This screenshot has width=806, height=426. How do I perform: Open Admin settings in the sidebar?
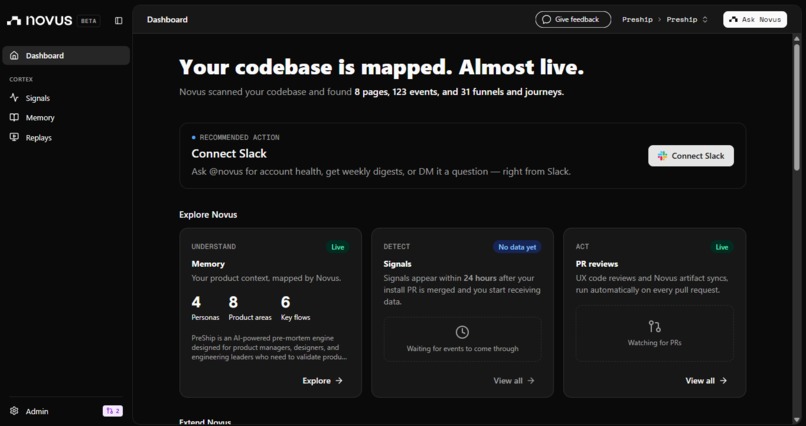(37, 411)
